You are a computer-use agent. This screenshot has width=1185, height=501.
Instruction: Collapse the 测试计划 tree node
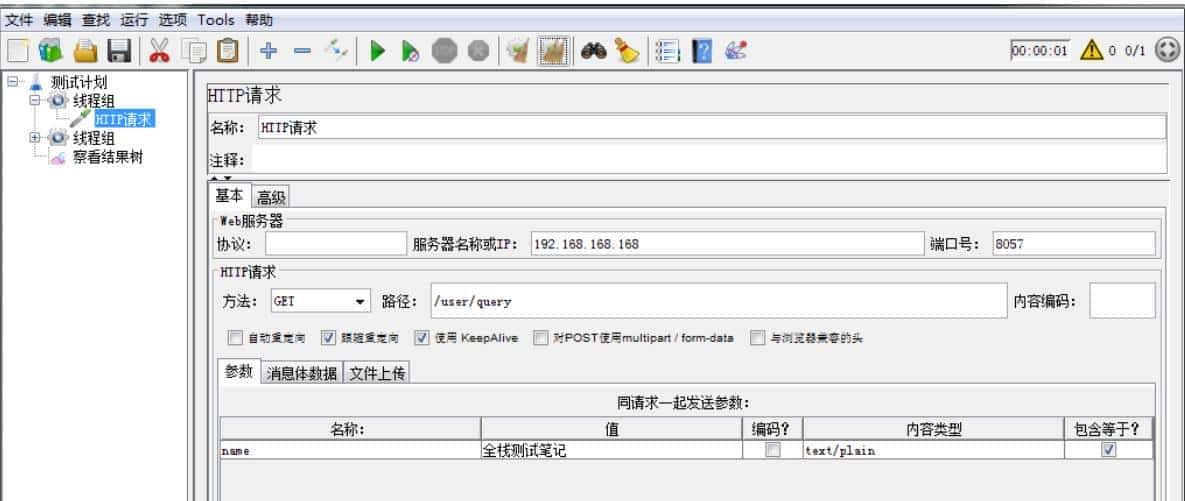[x=12, y=82]
